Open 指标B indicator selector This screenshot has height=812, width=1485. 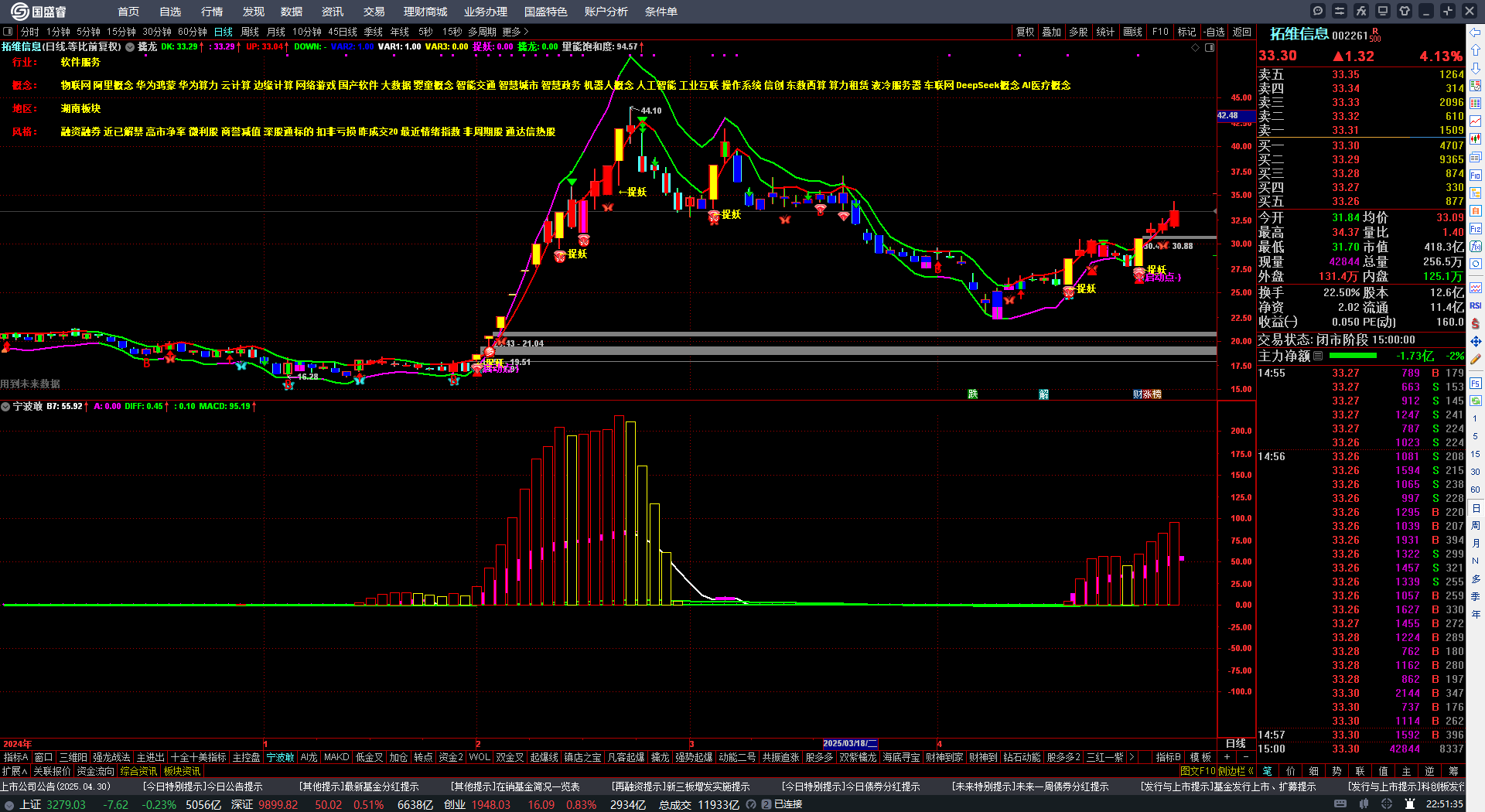(1168, 757)
